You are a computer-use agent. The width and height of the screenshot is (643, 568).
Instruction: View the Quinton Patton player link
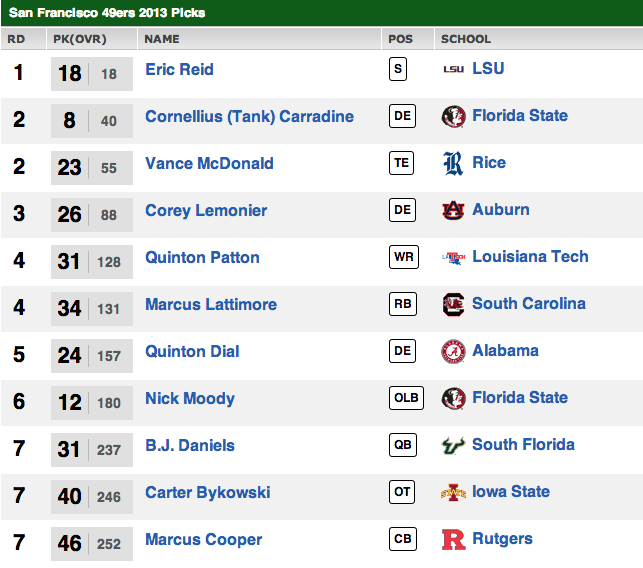click(x=202, y=257)
